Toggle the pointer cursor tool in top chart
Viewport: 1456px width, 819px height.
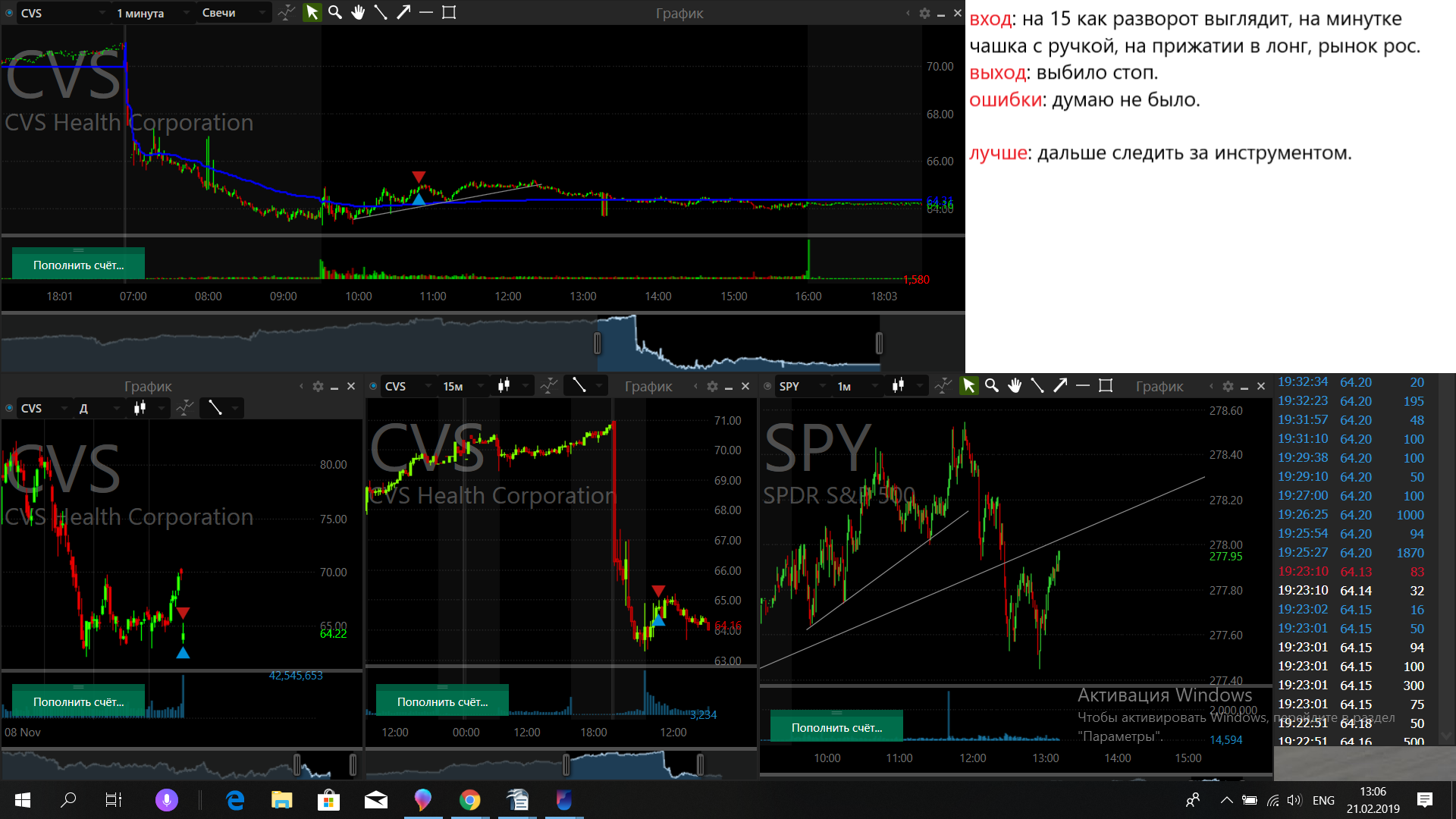click(x=312, y=12)
